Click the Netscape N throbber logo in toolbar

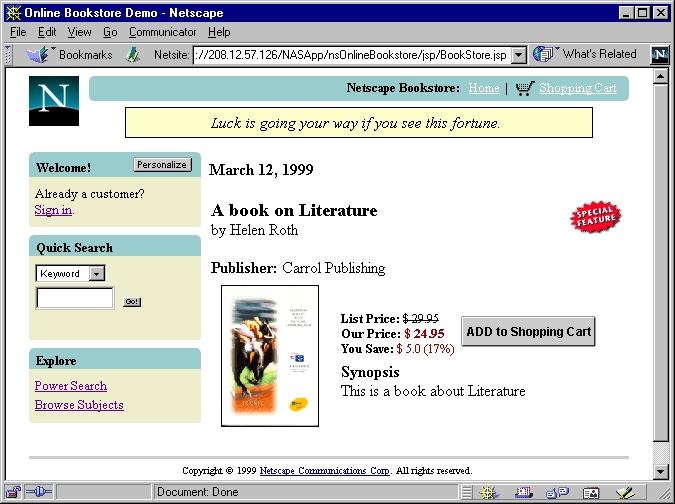pos(660,55)
